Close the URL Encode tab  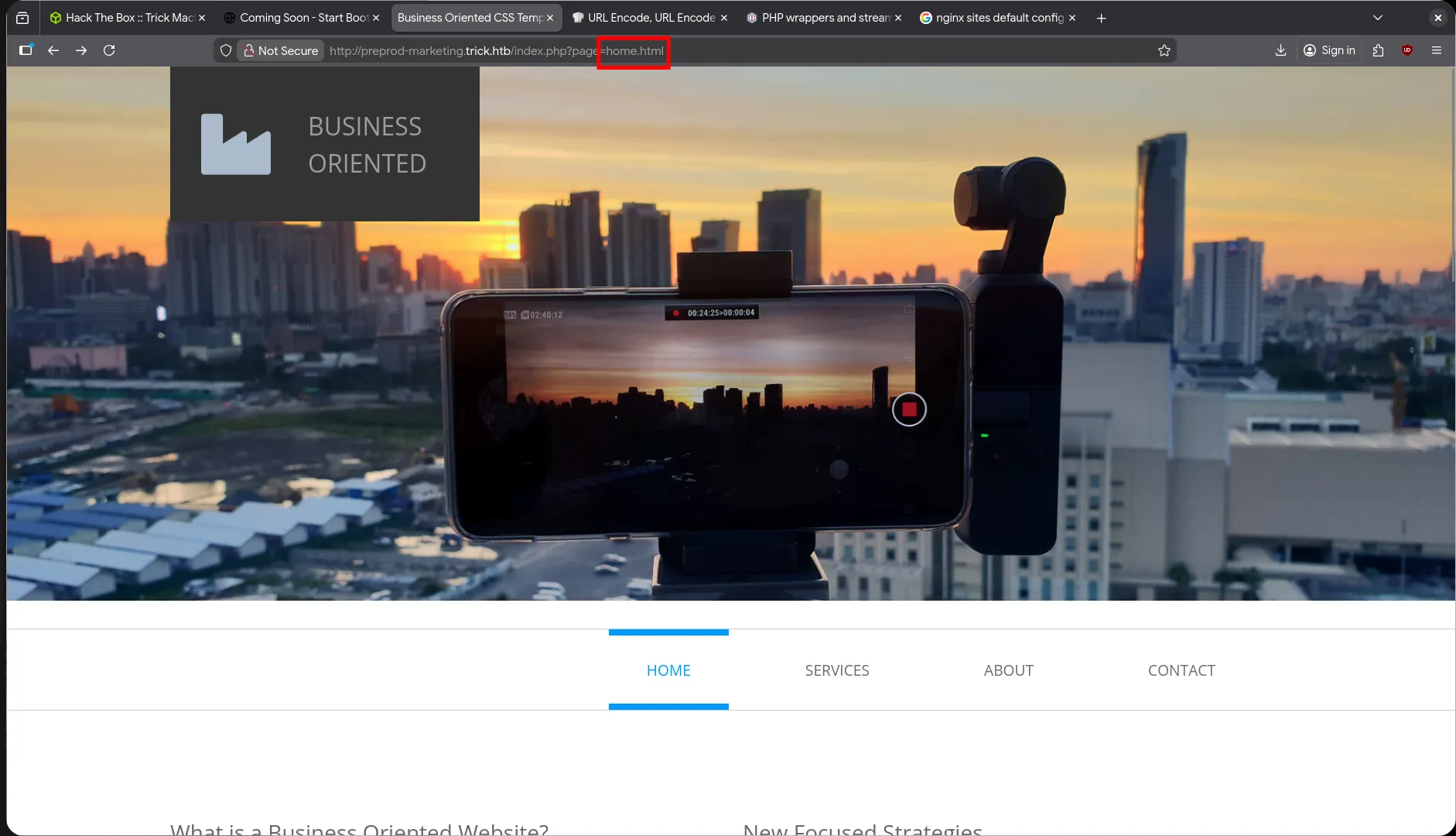724,18
